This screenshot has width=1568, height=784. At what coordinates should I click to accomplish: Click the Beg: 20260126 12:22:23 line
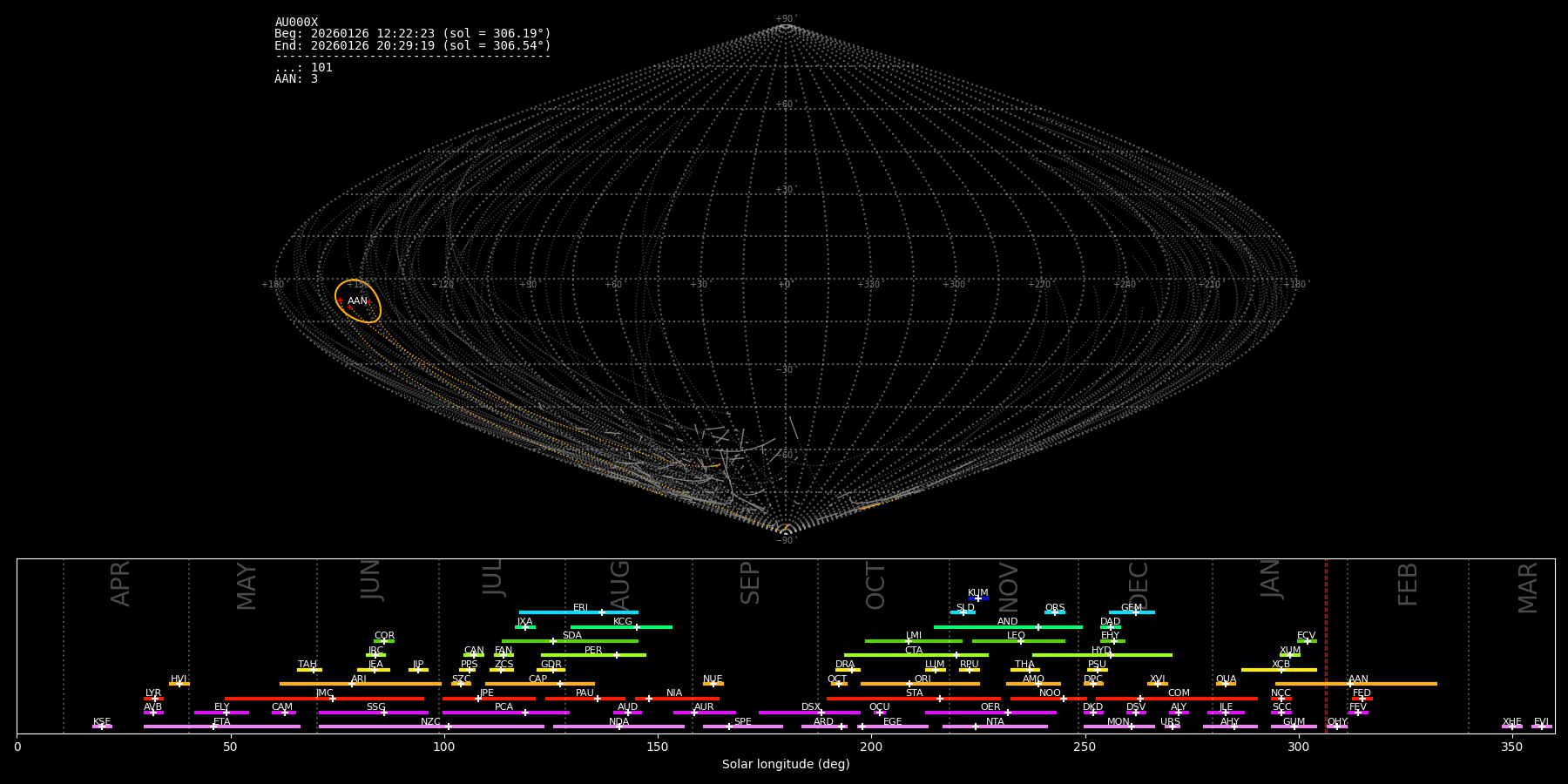(x=413, y=34)
